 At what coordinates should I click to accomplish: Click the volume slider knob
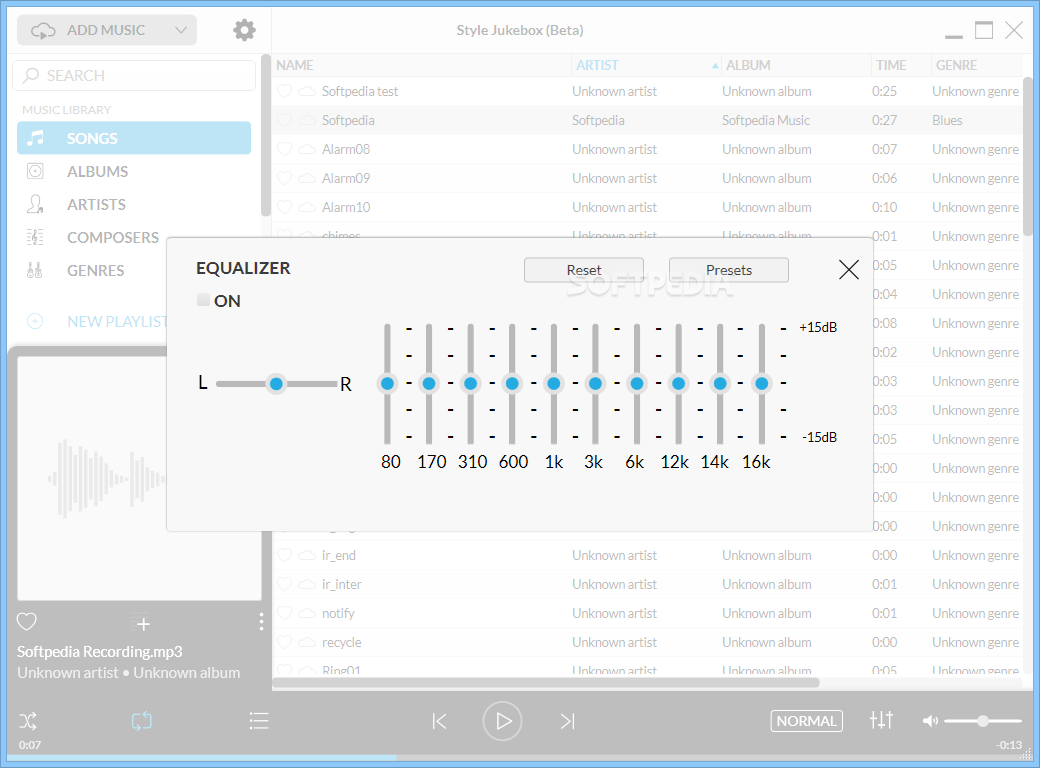pos(983,721)
